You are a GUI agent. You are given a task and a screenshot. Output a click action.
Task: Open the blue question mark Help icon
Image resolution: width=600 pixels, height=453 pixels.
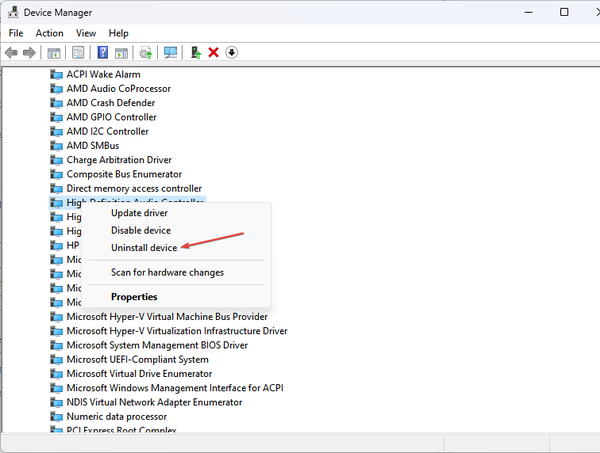[x=102, y=52]
